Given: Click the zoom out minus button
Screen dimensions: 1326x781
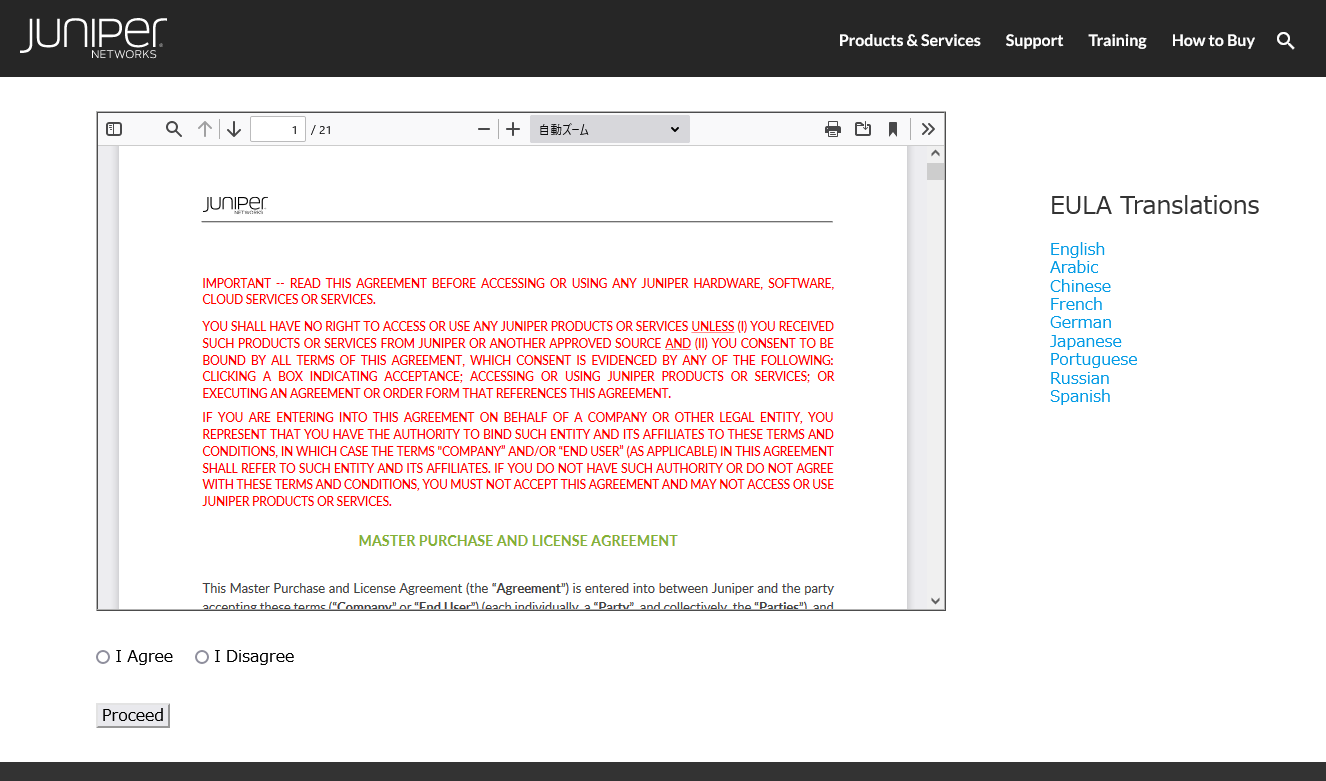Looking at the screenshot, I should pos(484,129).
